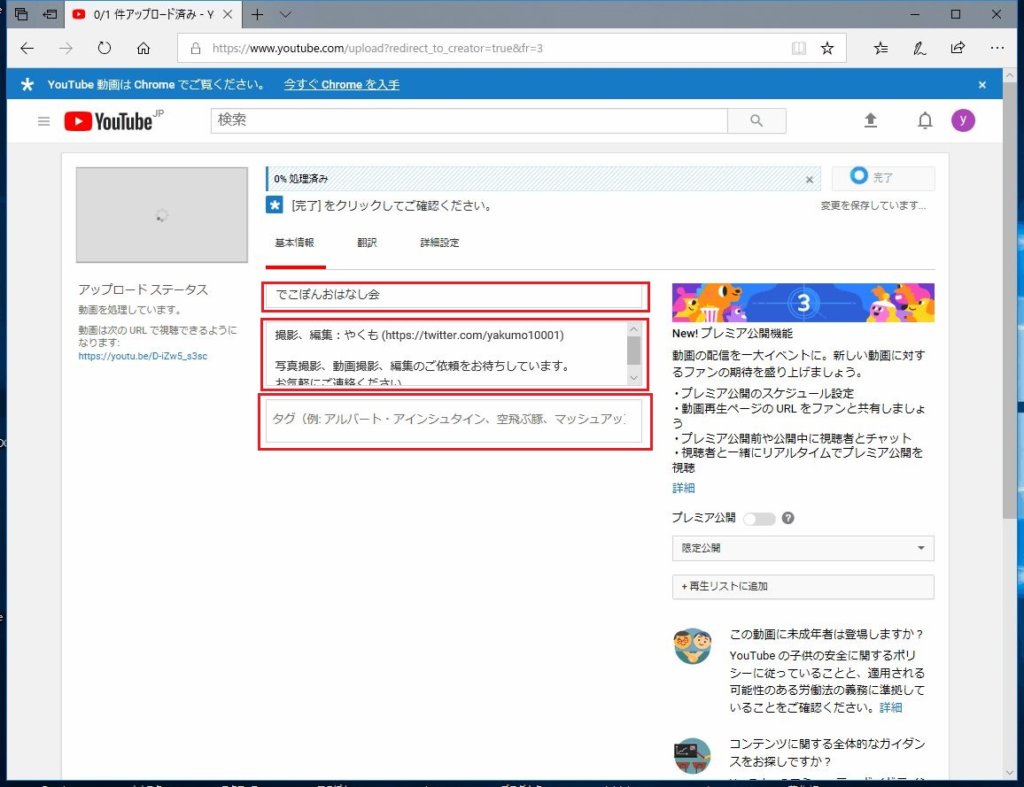
Task: Switch to the 翻訳 tab
Action: [x=367, y=243]
